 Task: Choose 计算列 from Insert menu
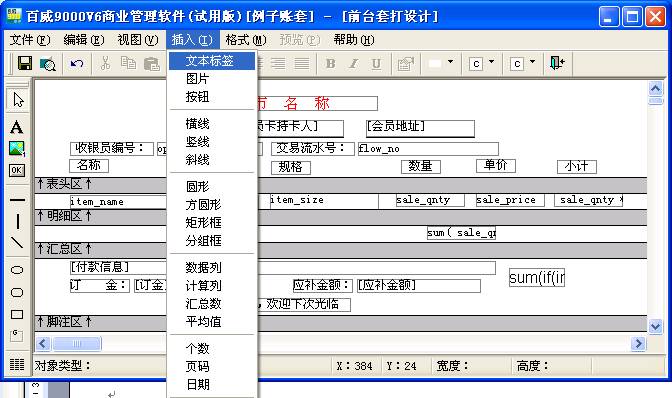tap(212, 286)
